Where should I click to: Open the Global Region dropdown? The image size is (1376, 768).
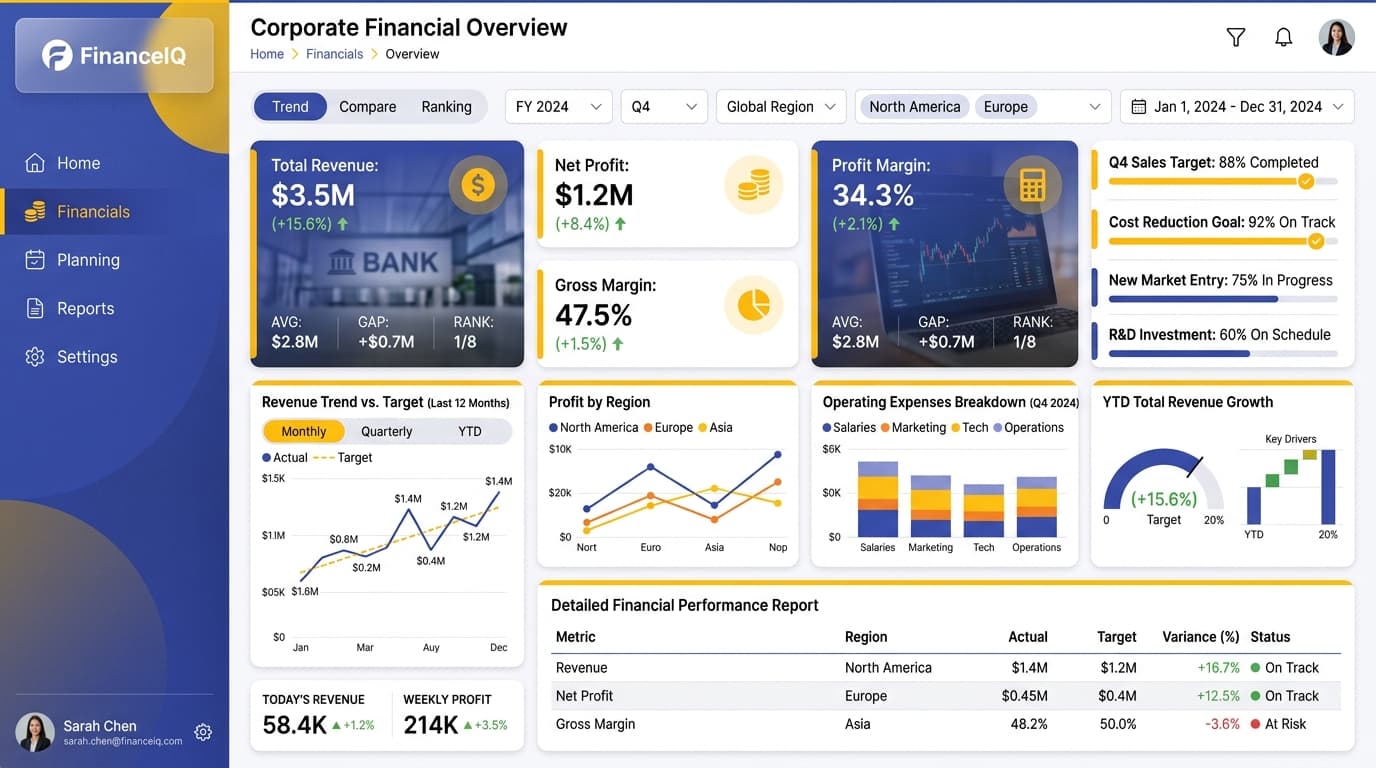point(781,107)
